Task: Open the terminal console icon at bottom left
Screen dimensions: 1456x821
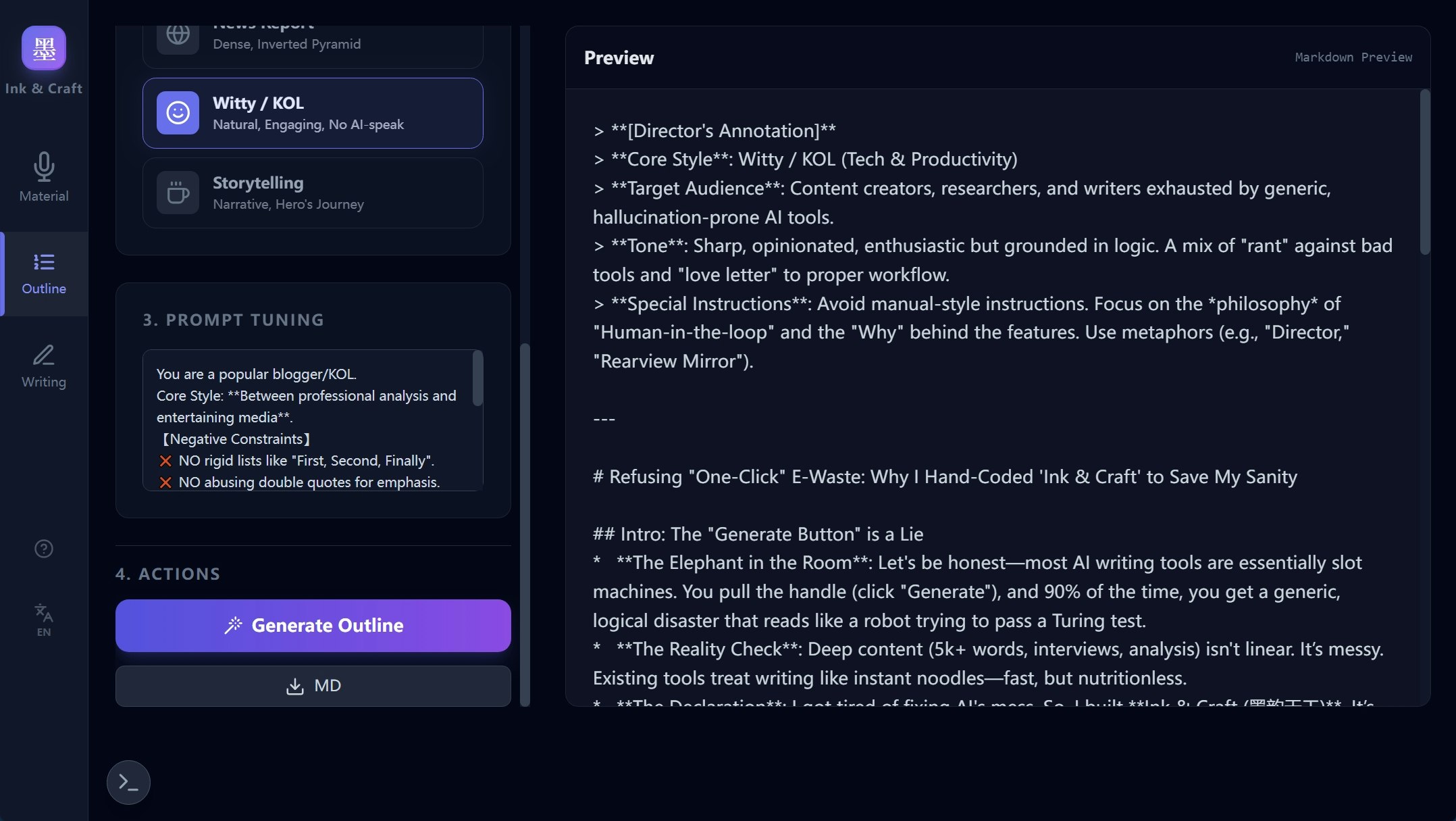Action: [x=128, y=782]
